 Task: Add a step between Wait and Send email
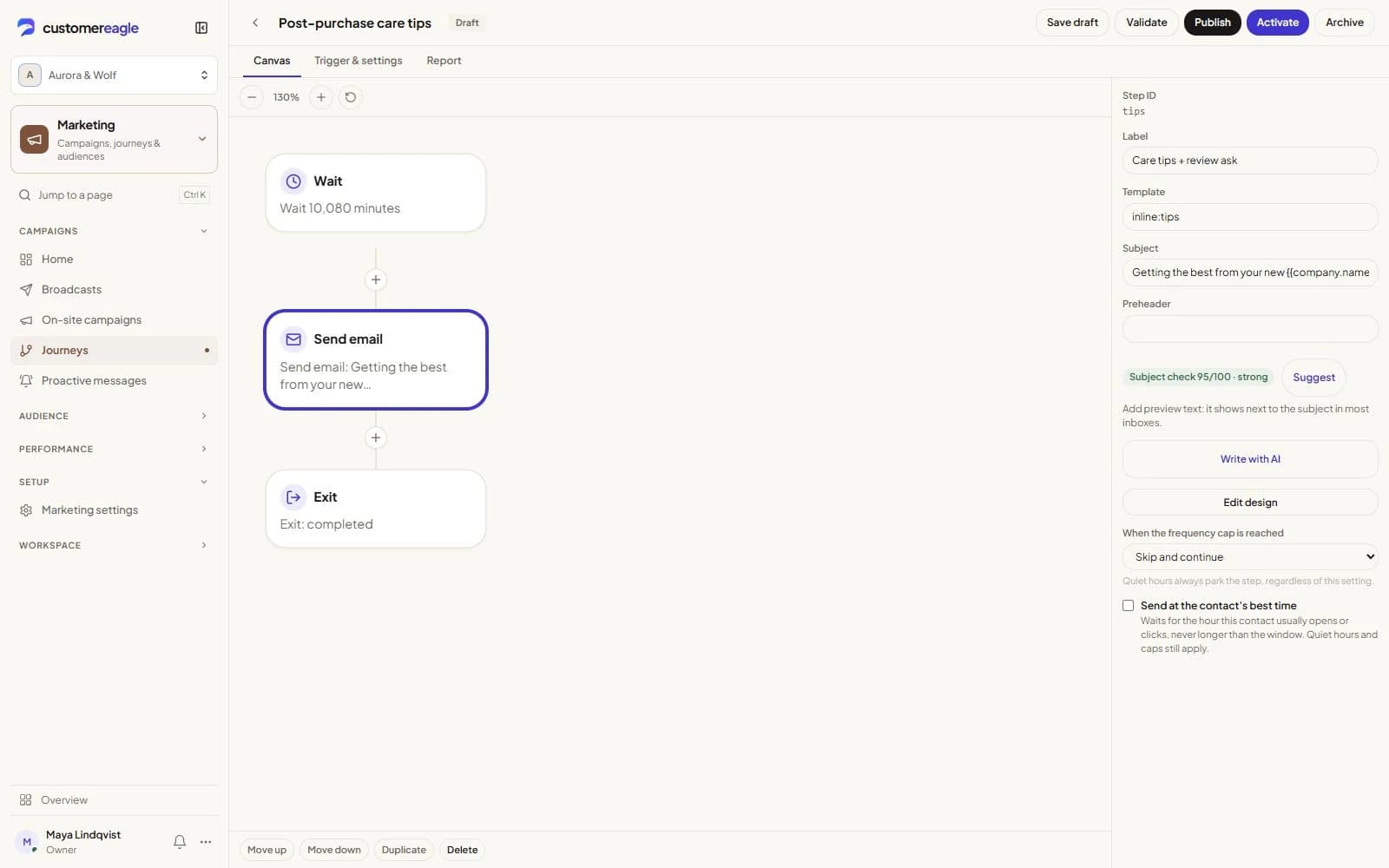tap(376, 279)
